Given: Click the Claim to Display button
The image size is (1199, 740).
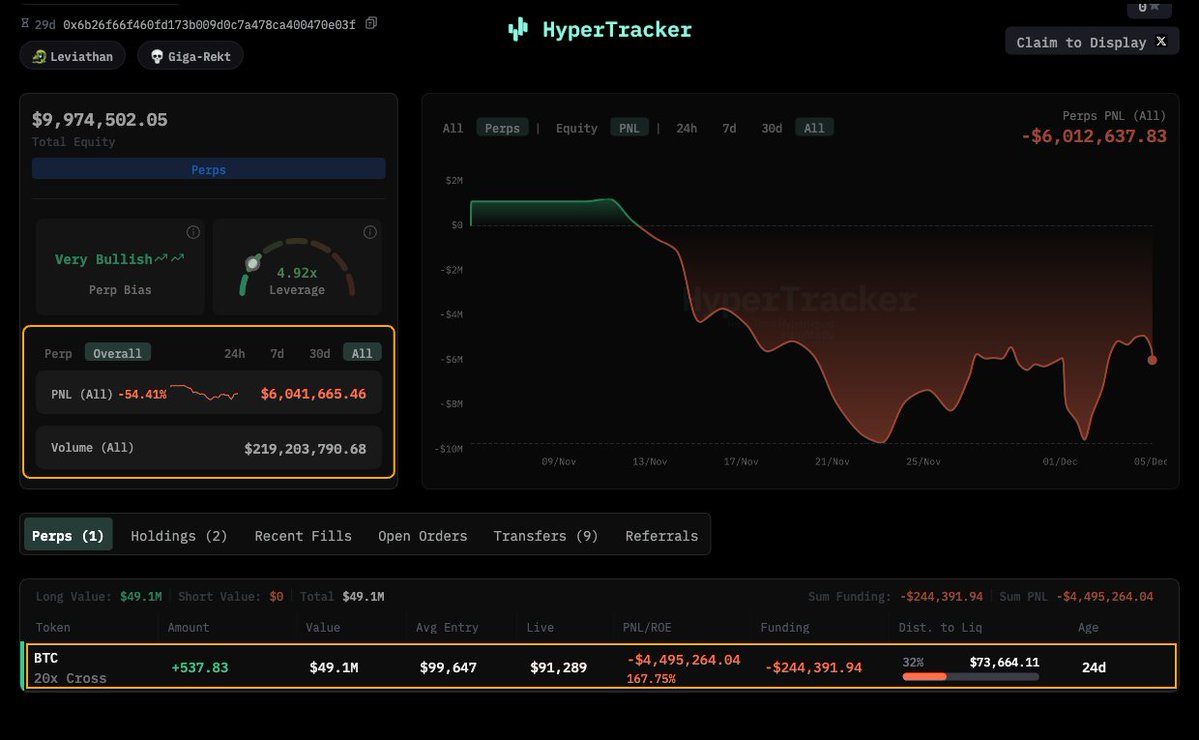Looking at the screenshot, I should point(1080,42).
